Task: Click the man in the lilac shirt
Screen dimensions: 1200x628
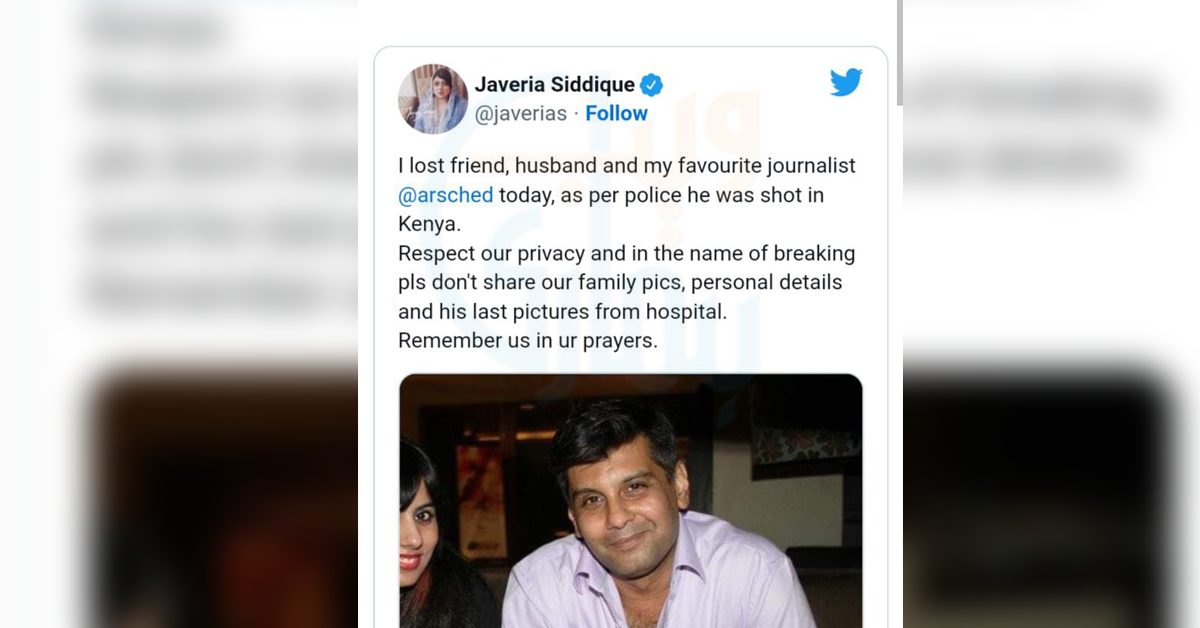Action: (x=640, y=520)
